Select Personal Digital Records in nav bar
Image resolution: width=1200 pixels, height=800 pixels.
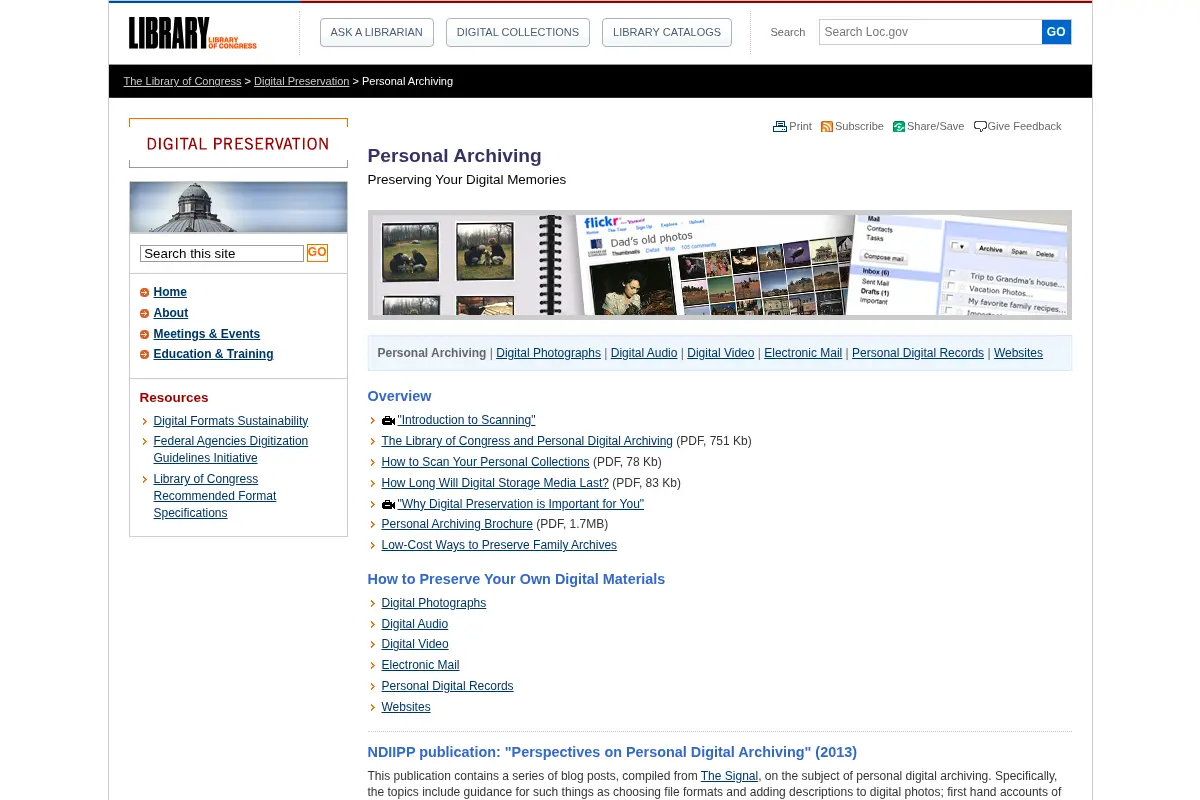click(918, 353)
